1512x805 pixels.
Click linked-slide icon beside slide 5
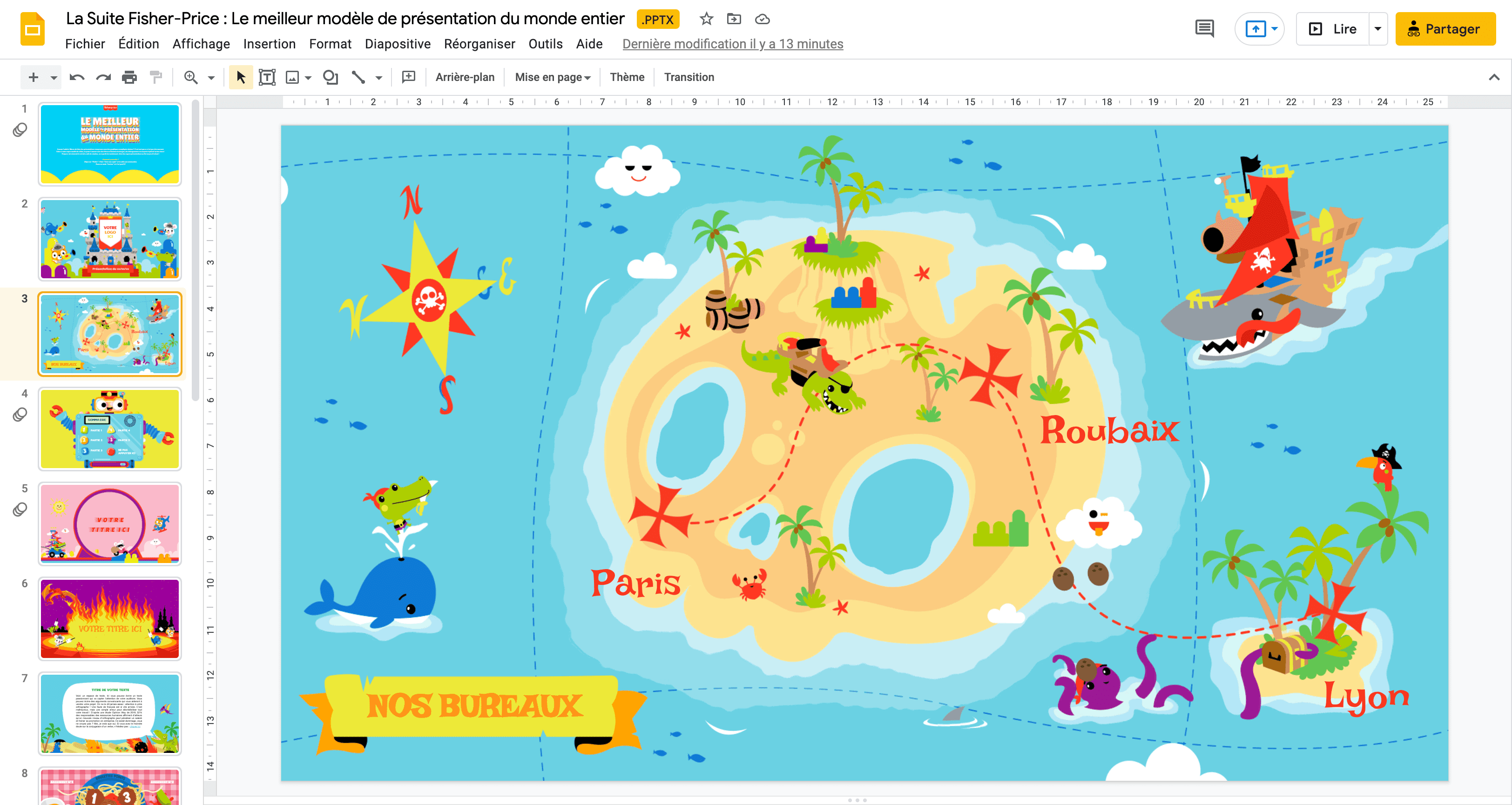coord(20,509)
